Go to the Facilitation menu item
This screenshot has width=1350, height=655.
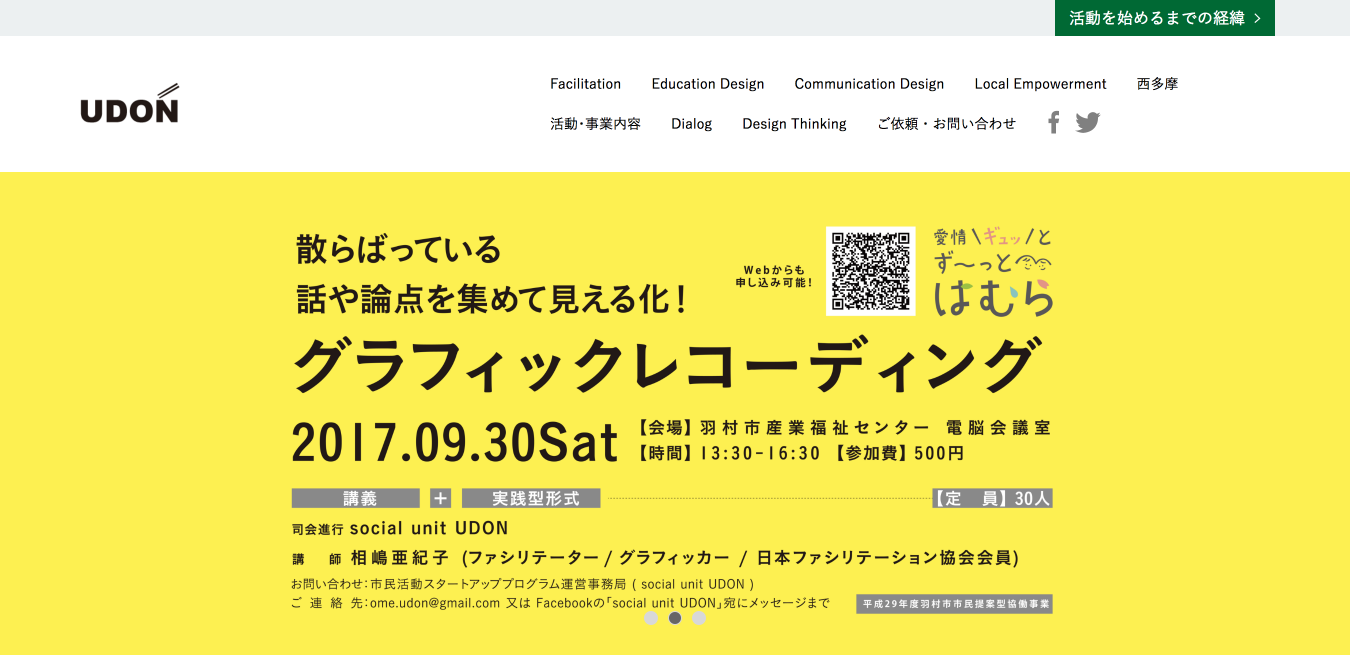585,84
